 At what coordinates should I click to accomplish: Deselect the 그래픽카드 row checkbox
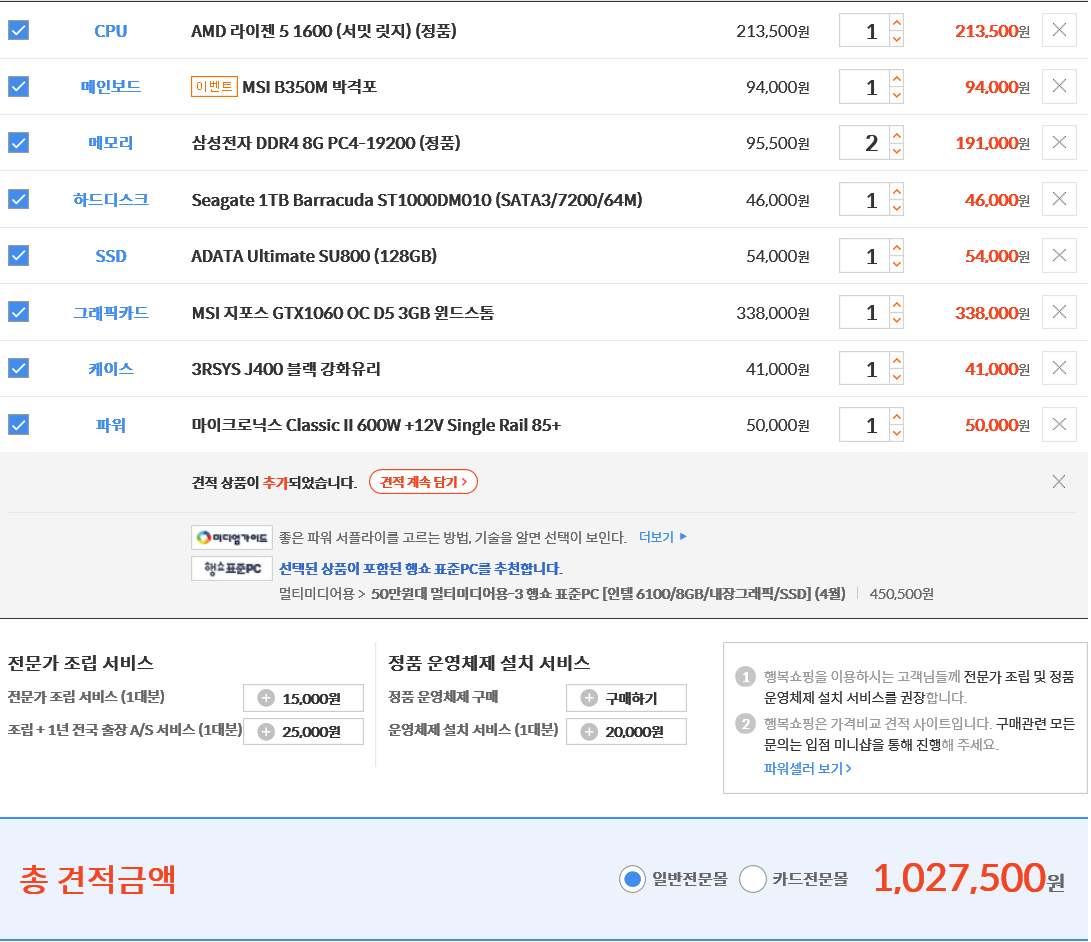pos(19,312)
